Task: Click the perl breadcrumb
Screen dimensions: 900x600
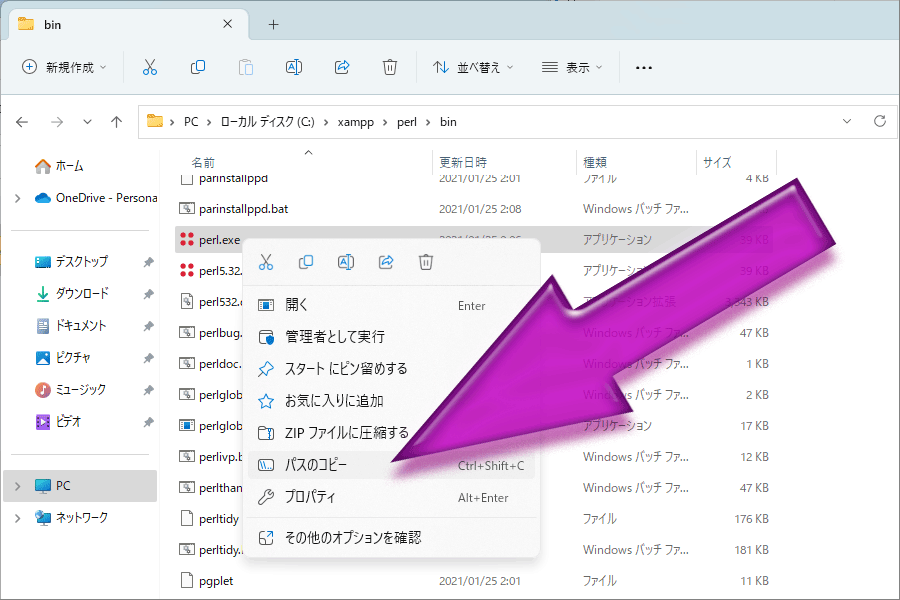Action: coord(407,122)
